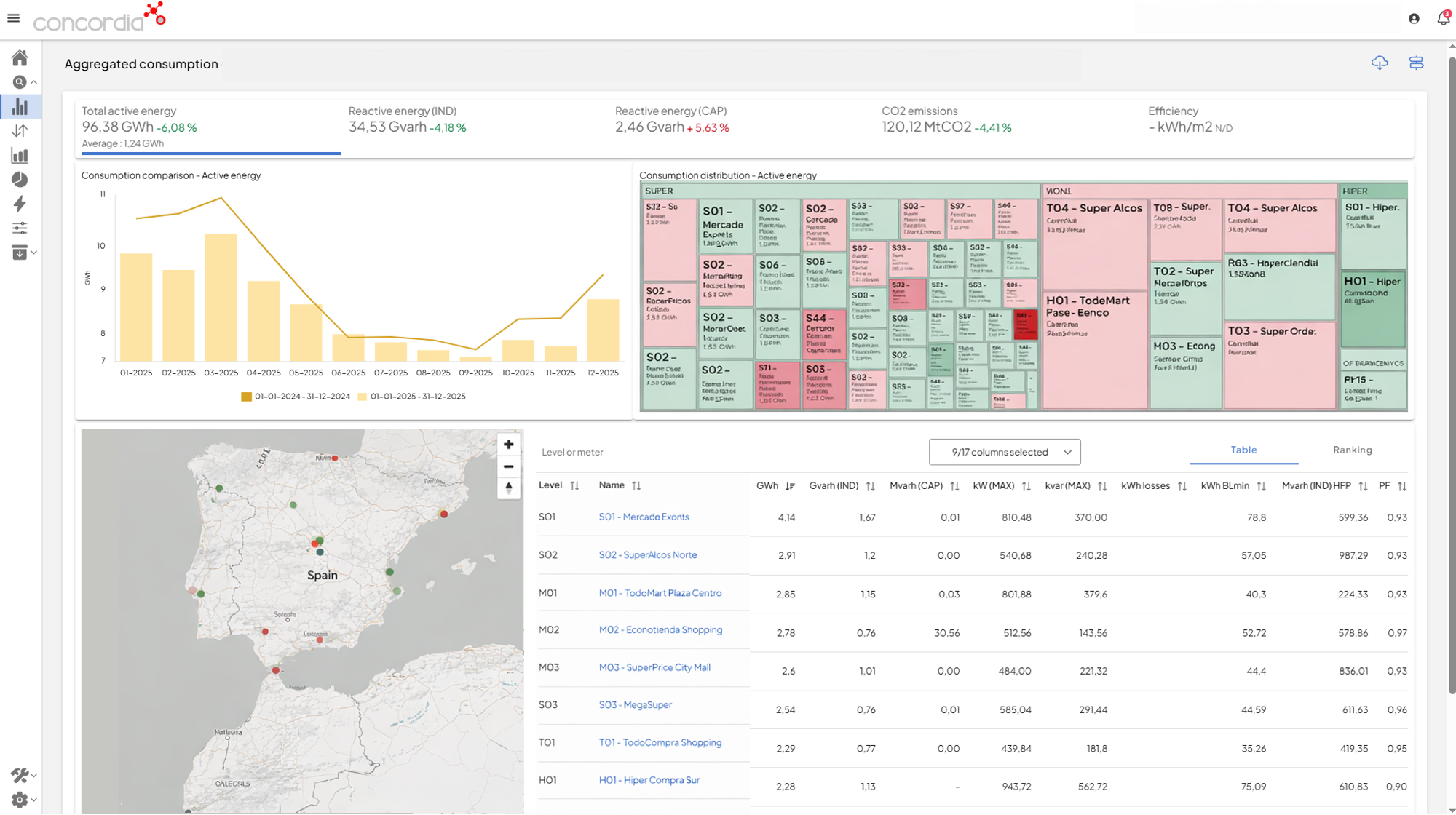Open M03 - SuperPrice City Mall link
Screen dimensions: 1456x815
point(654,667)
